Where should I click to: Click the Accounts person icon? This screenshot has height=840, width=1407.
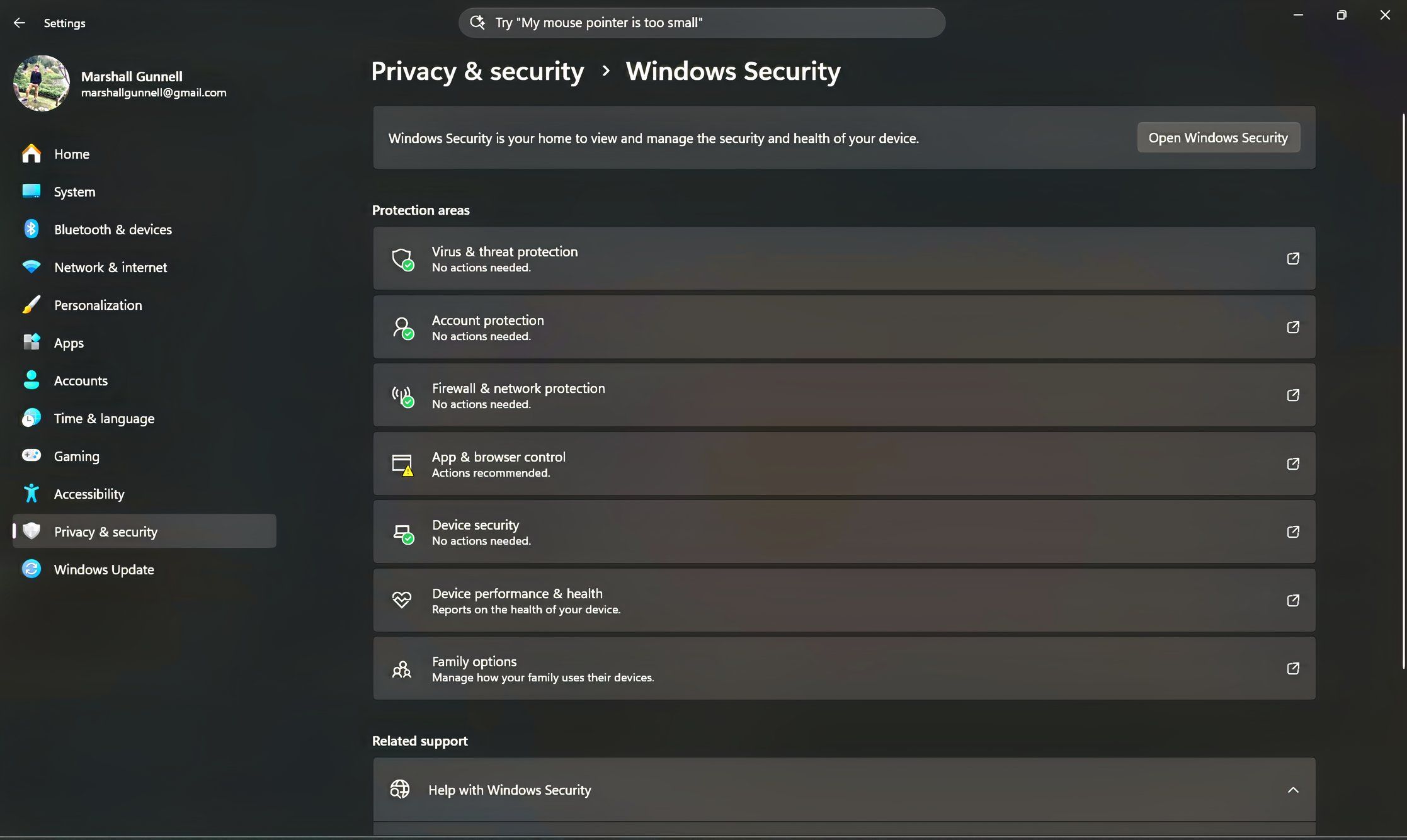31,380
